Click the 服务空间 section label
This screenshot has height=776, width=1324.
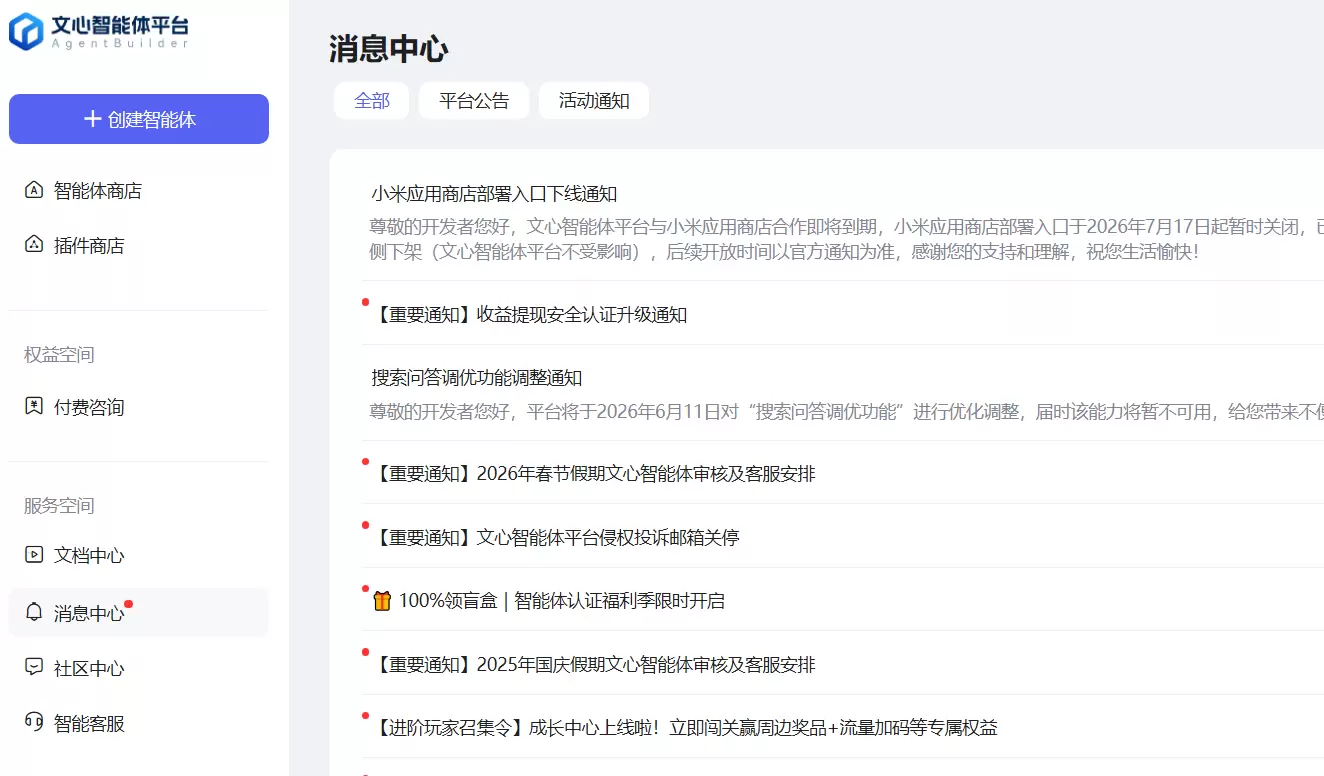[59, 505]
